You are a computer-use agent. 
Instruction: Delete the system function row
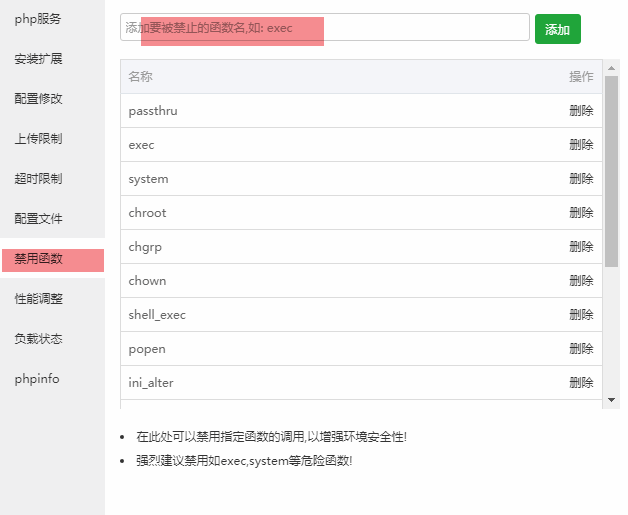(x=581, y=179)
